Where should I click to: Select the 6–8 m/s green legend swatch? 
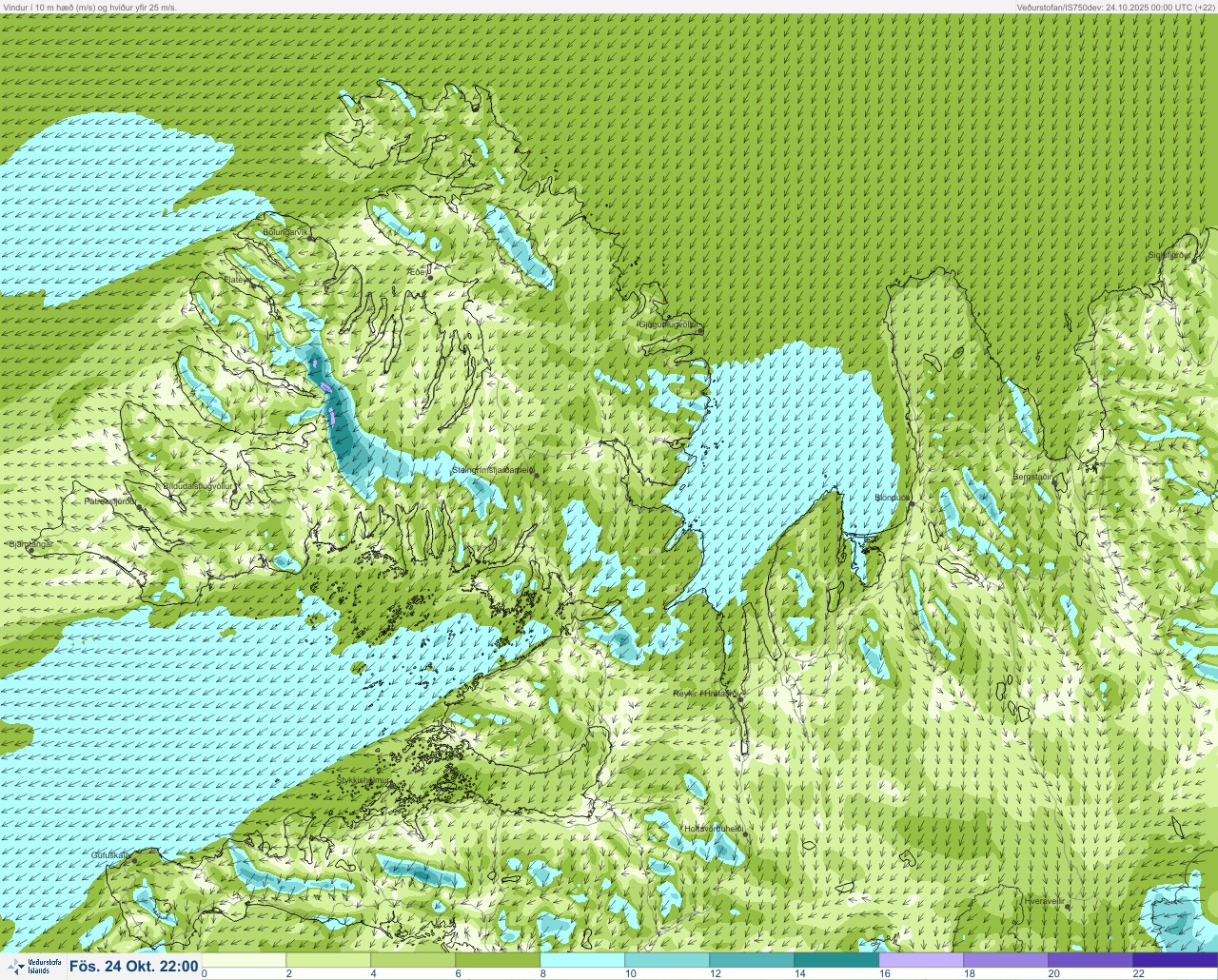point(498,960)
